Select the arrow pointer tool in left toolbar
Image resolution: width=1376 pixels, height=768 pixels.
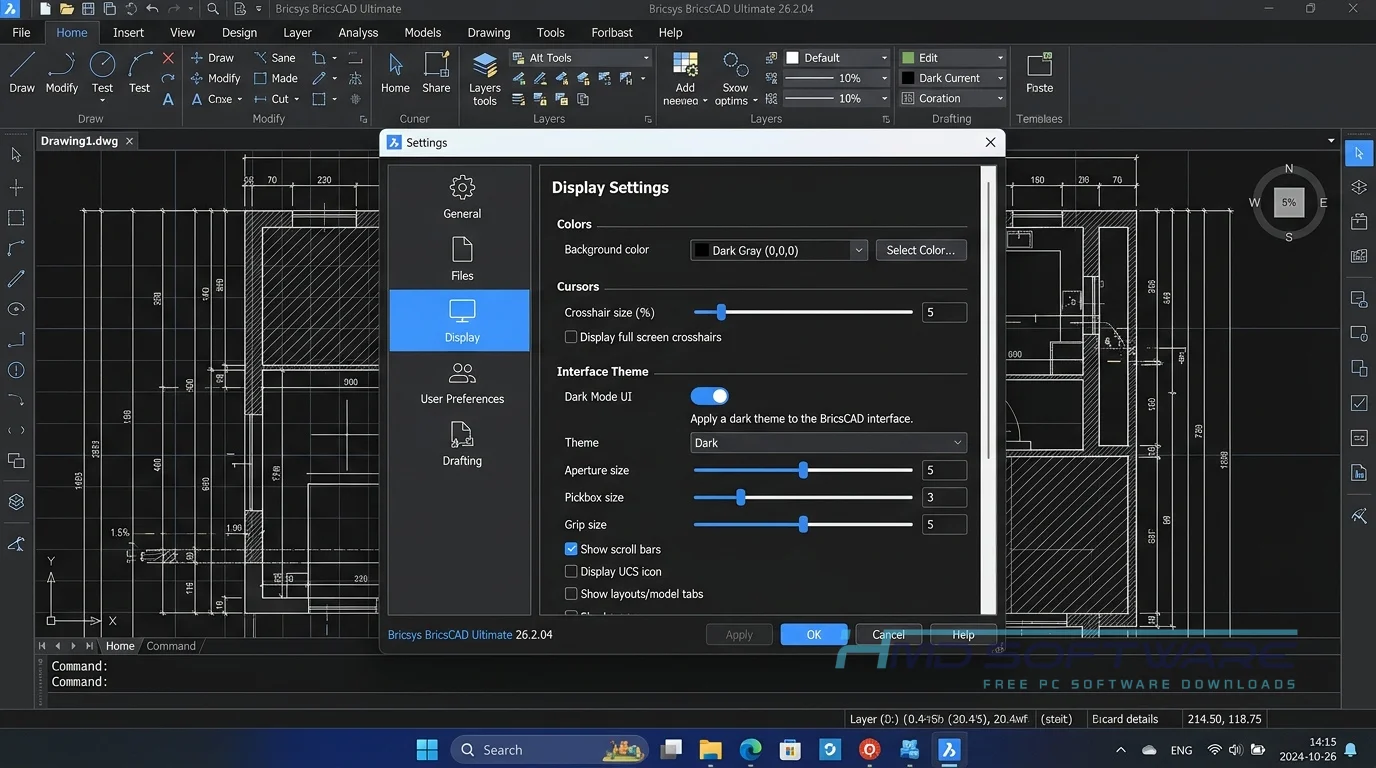coord(16,155)
